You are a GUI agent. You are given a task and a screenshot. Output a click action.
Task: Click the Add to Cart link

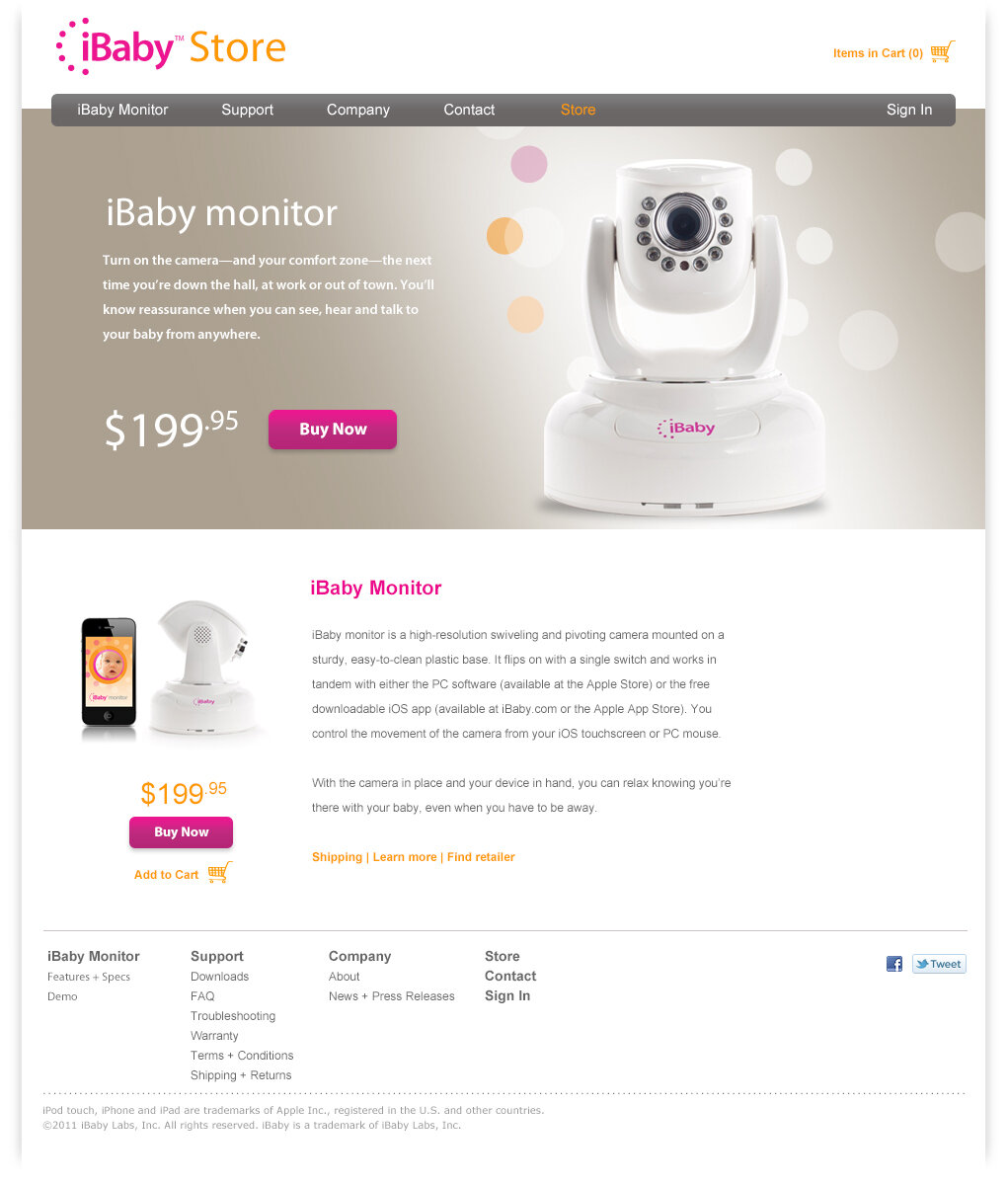(166, 875)
